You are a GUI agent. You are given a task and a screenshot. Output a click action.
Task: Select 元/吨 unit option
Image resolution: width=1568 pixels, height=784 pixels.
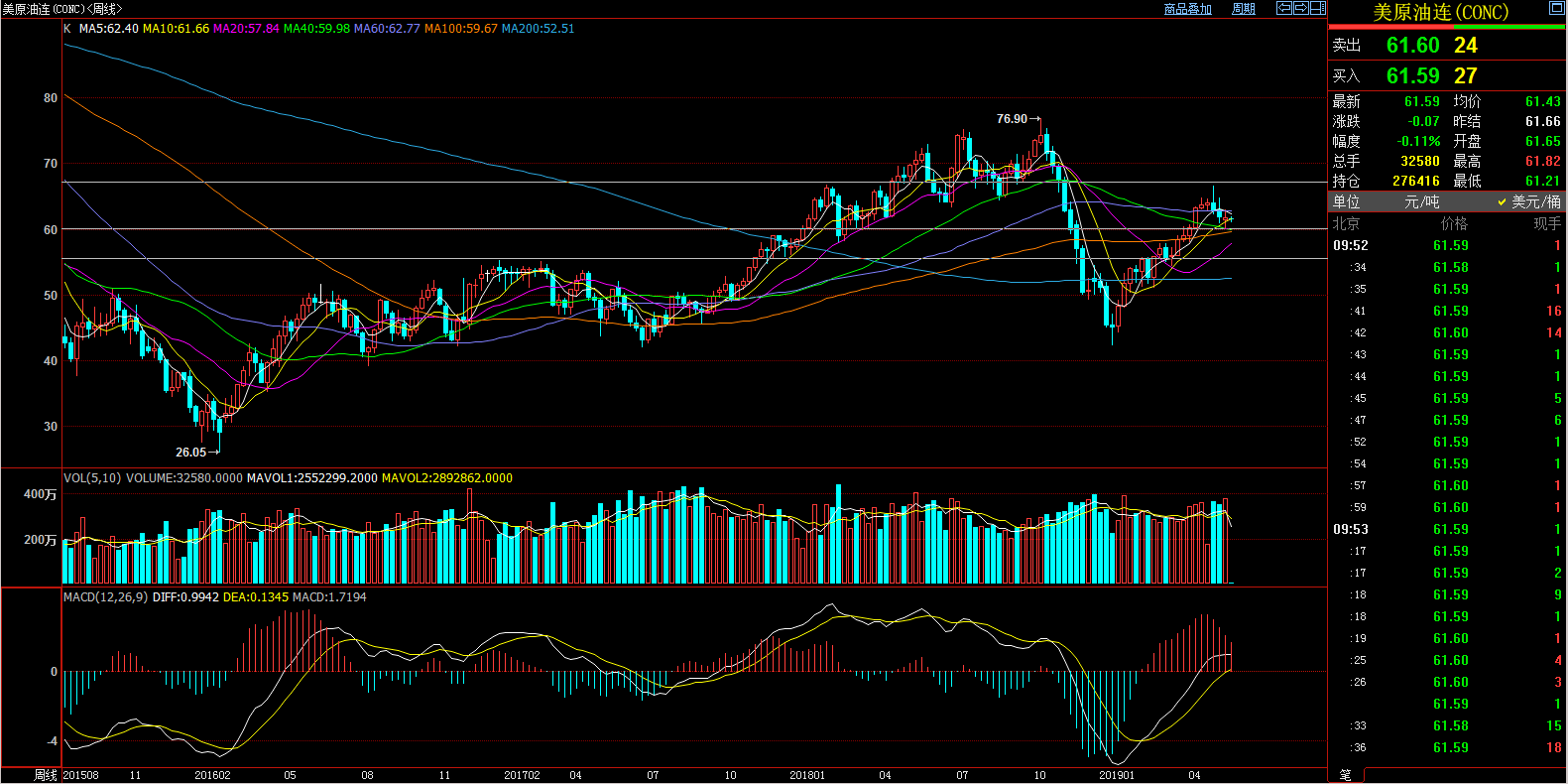[1422, 201]
